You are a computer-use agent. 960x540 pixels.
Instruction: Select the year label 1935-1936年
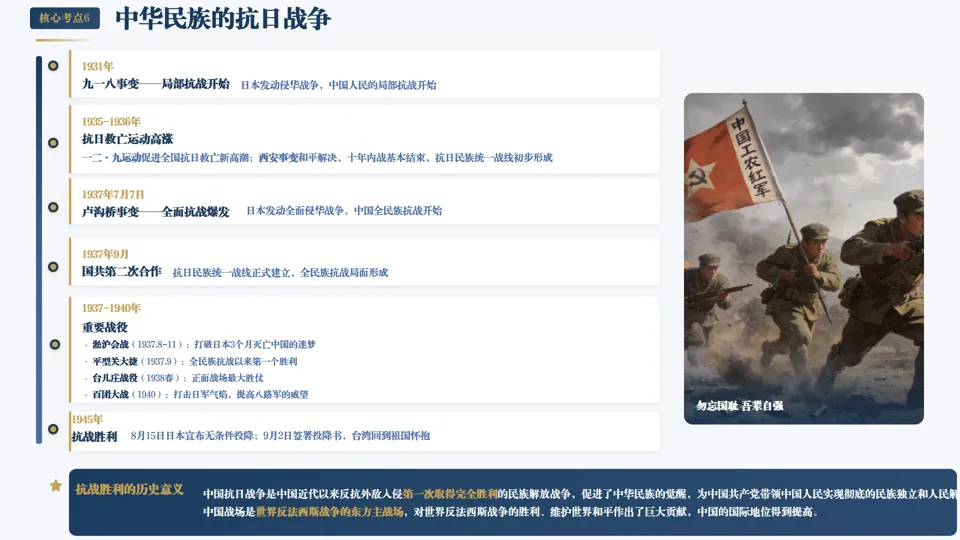(111, 121)
